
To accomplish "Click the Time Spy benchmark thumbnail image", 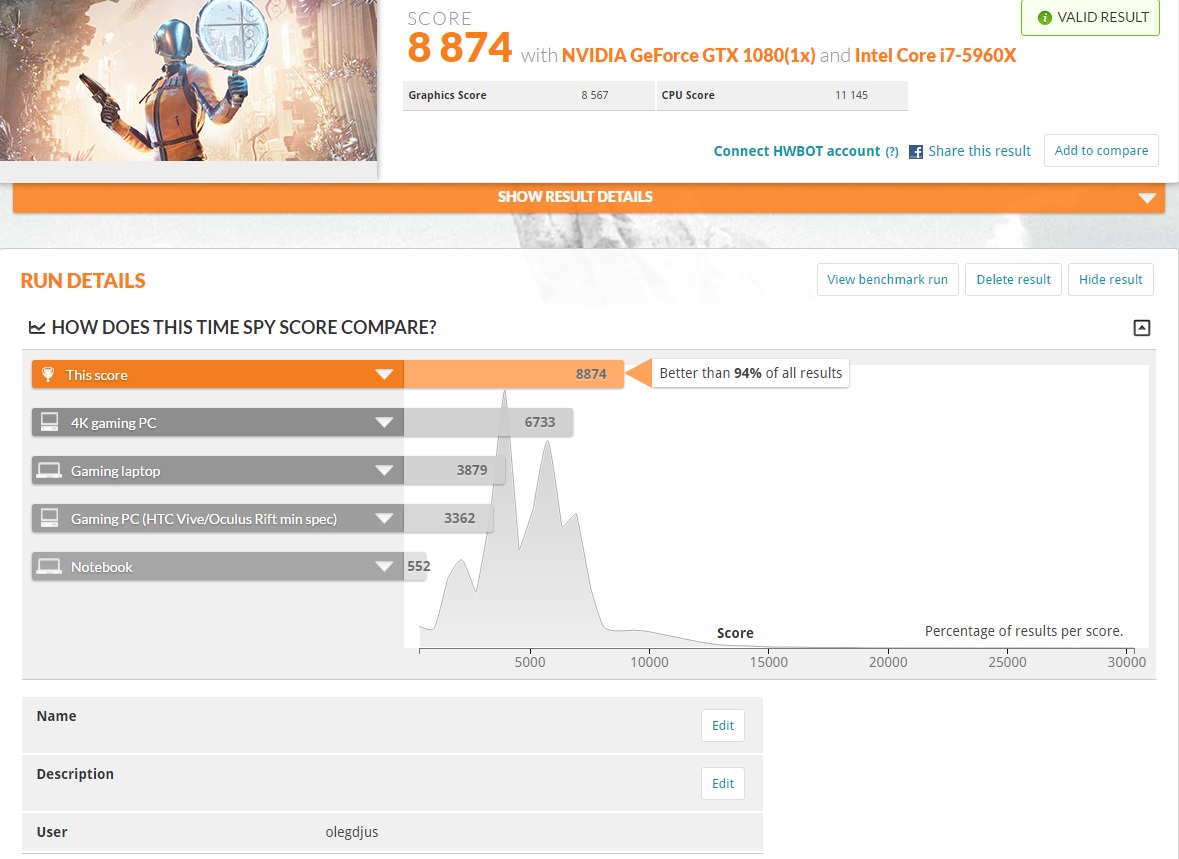I will [x=188, y=80].
